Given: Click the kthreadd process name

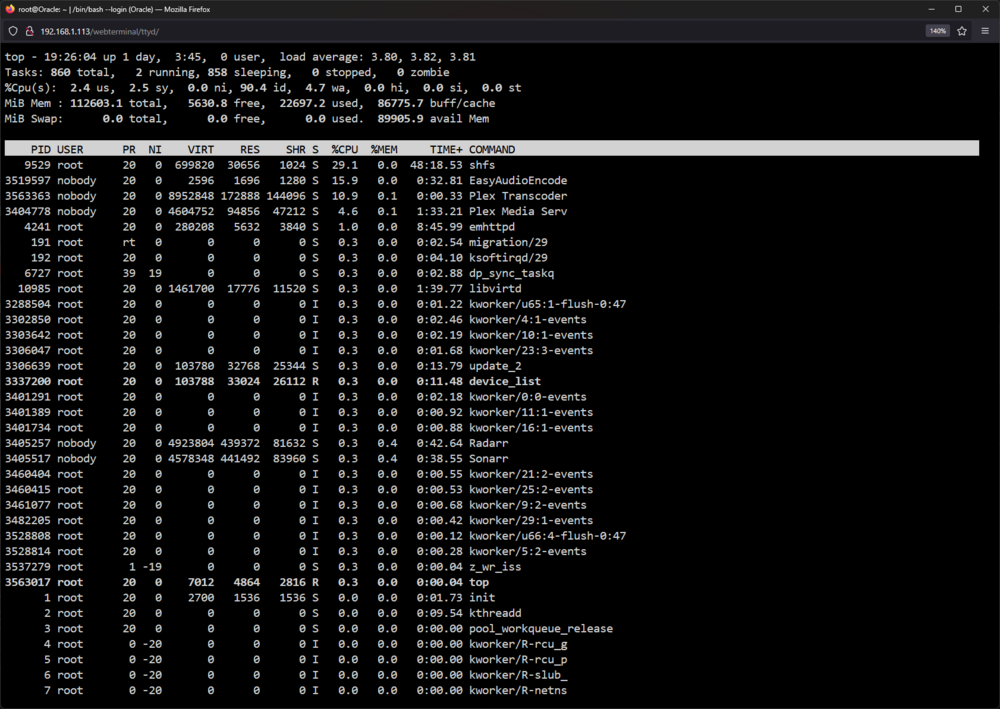Looking at the screenshot, I should coord(495,613).
